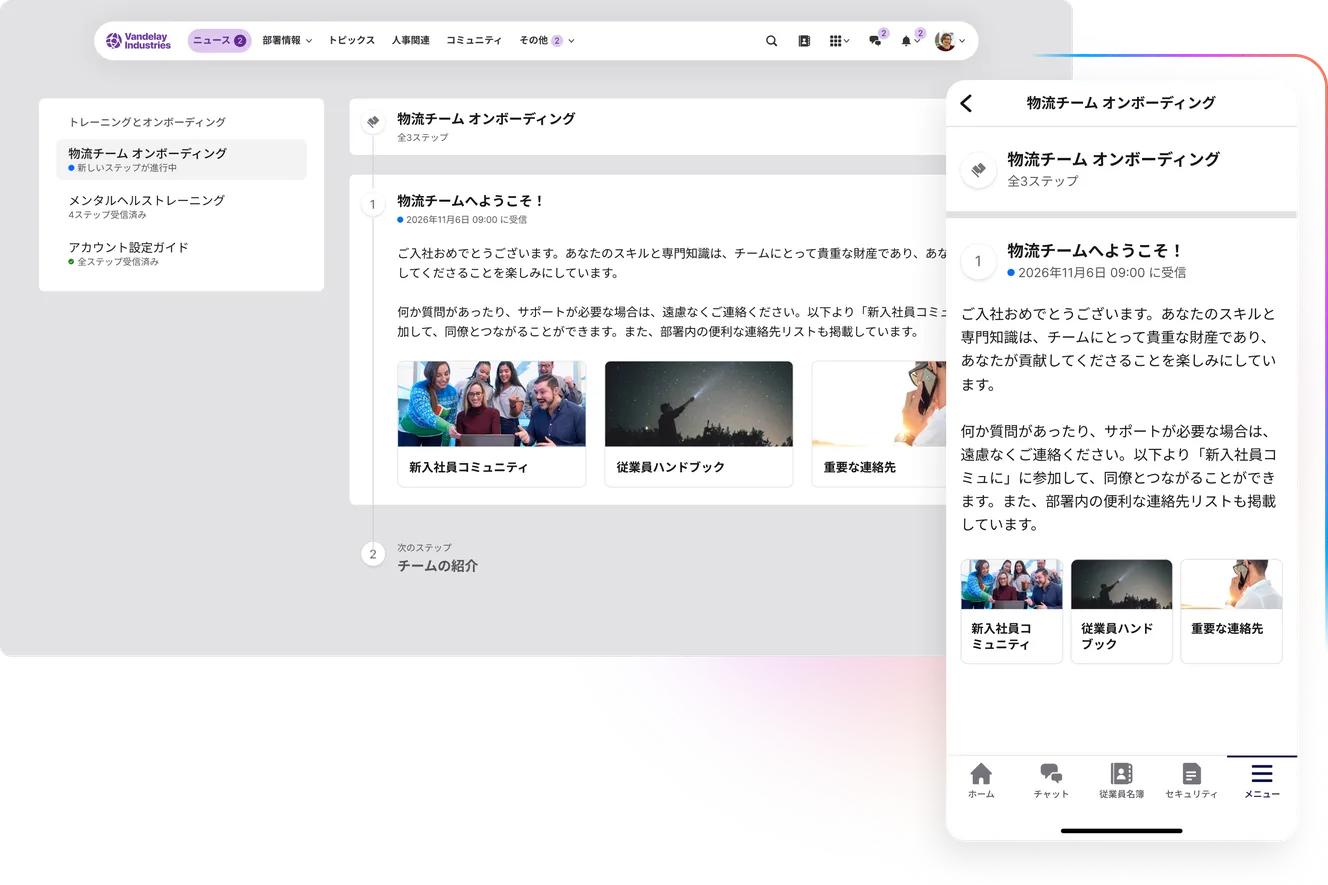The width and height of the screenshot is (1328, 885).
Task: Open chat messages icon with badge
Action: pyautogui.click(x=875, y=41)
